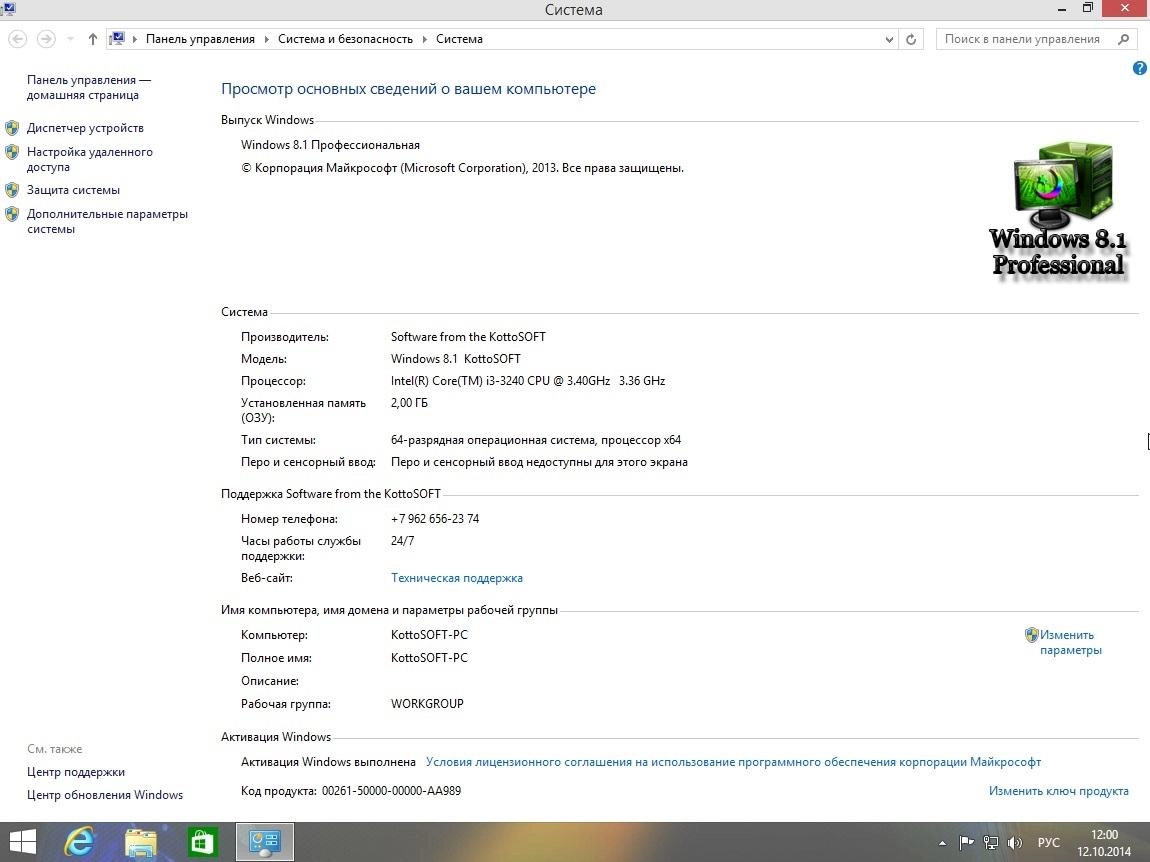Open Система и безопасность breadcrumb
Screen dimensions: 1150x862
pos(345,39)
